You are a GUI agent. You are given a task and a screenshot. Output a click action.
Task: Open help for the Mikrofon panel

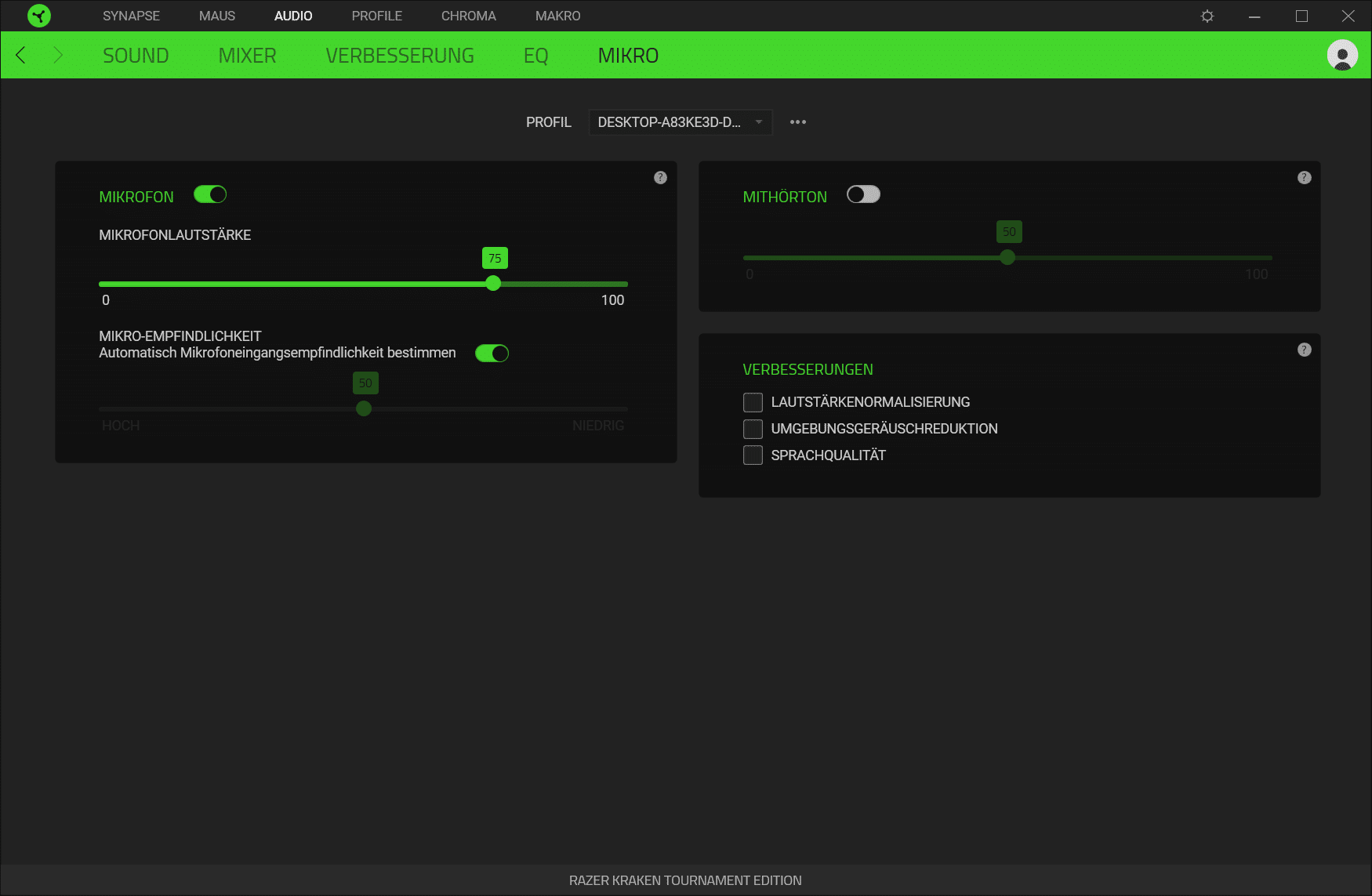click(x=660, y=178)
